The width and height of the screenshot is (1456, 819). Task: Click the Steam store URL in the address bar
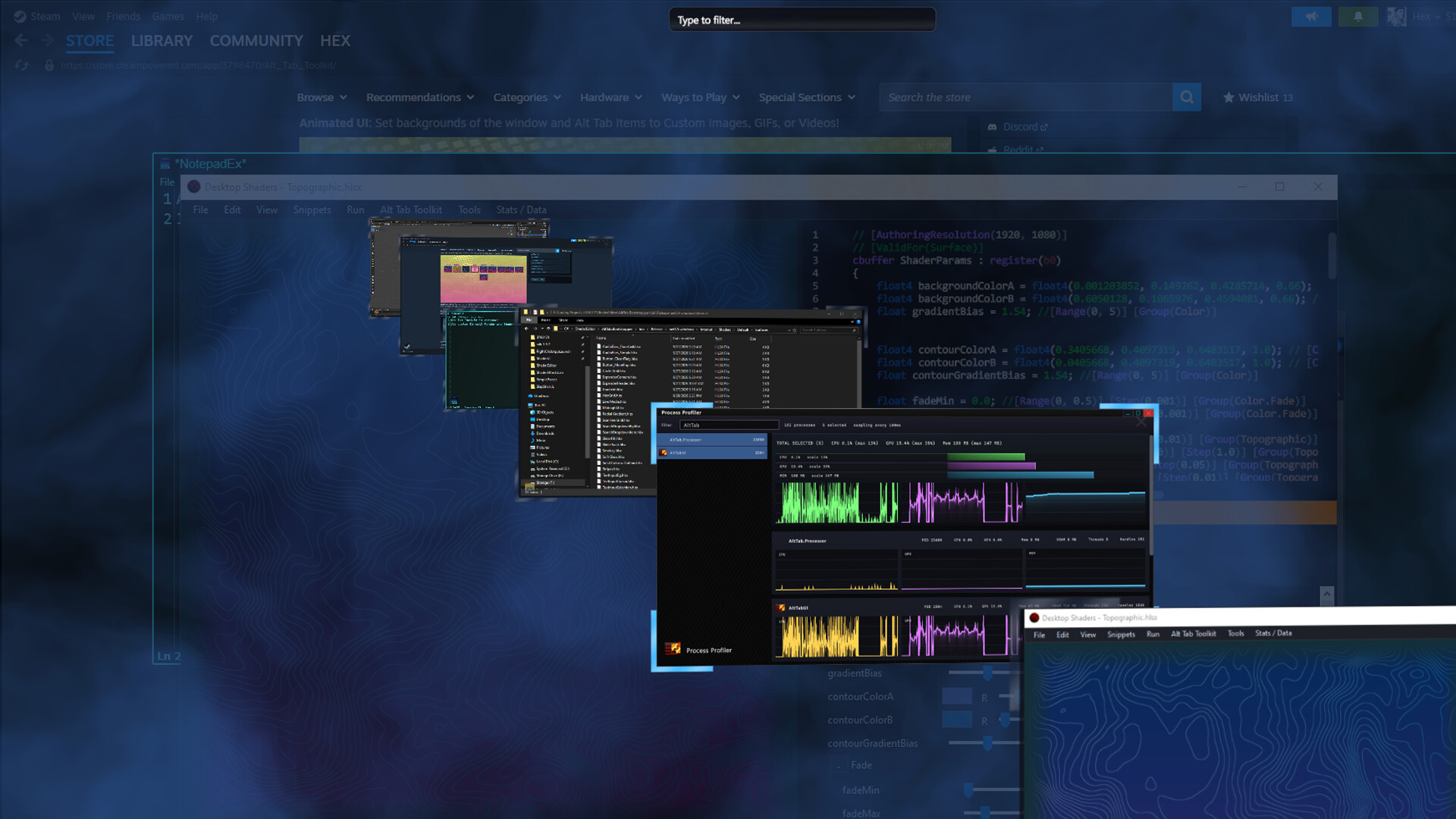[x=198, y=65]
